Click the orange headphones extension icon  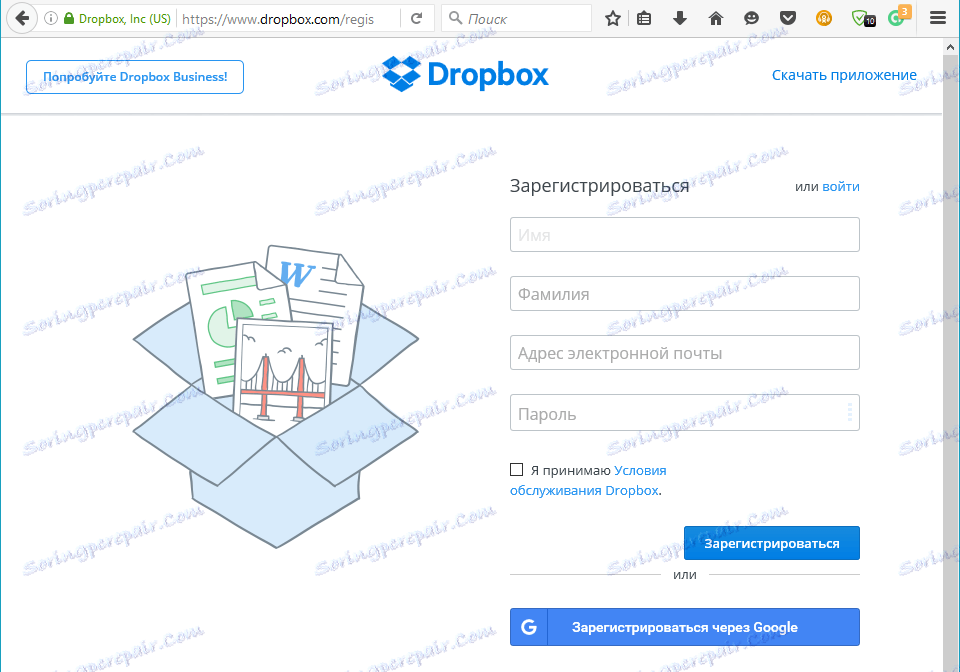point(822,17)
